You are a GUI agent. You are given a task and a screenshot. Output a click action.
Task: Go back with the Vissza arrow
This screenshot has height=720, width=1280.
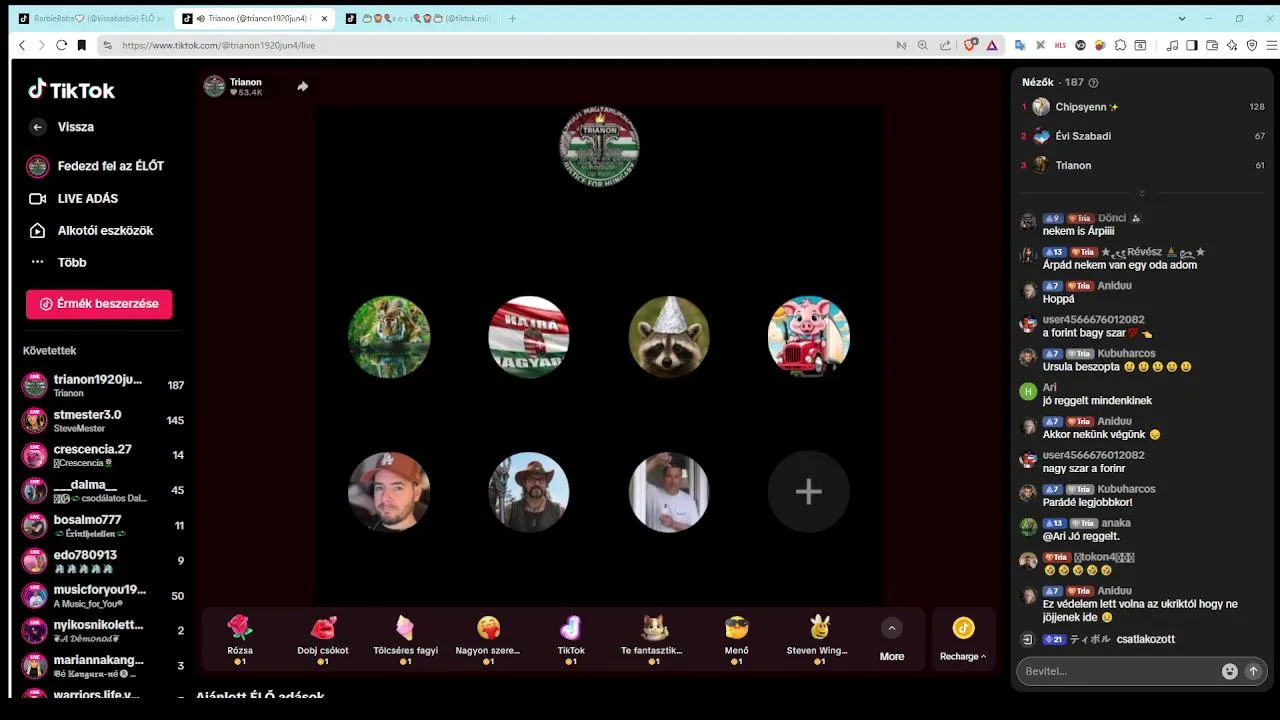point(37,127)
